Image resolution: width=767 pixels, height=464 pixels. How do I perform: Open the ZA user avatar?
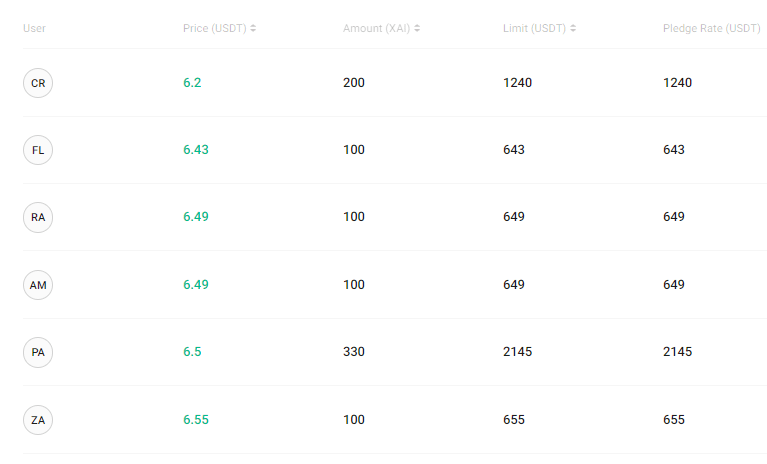point(38,420)
